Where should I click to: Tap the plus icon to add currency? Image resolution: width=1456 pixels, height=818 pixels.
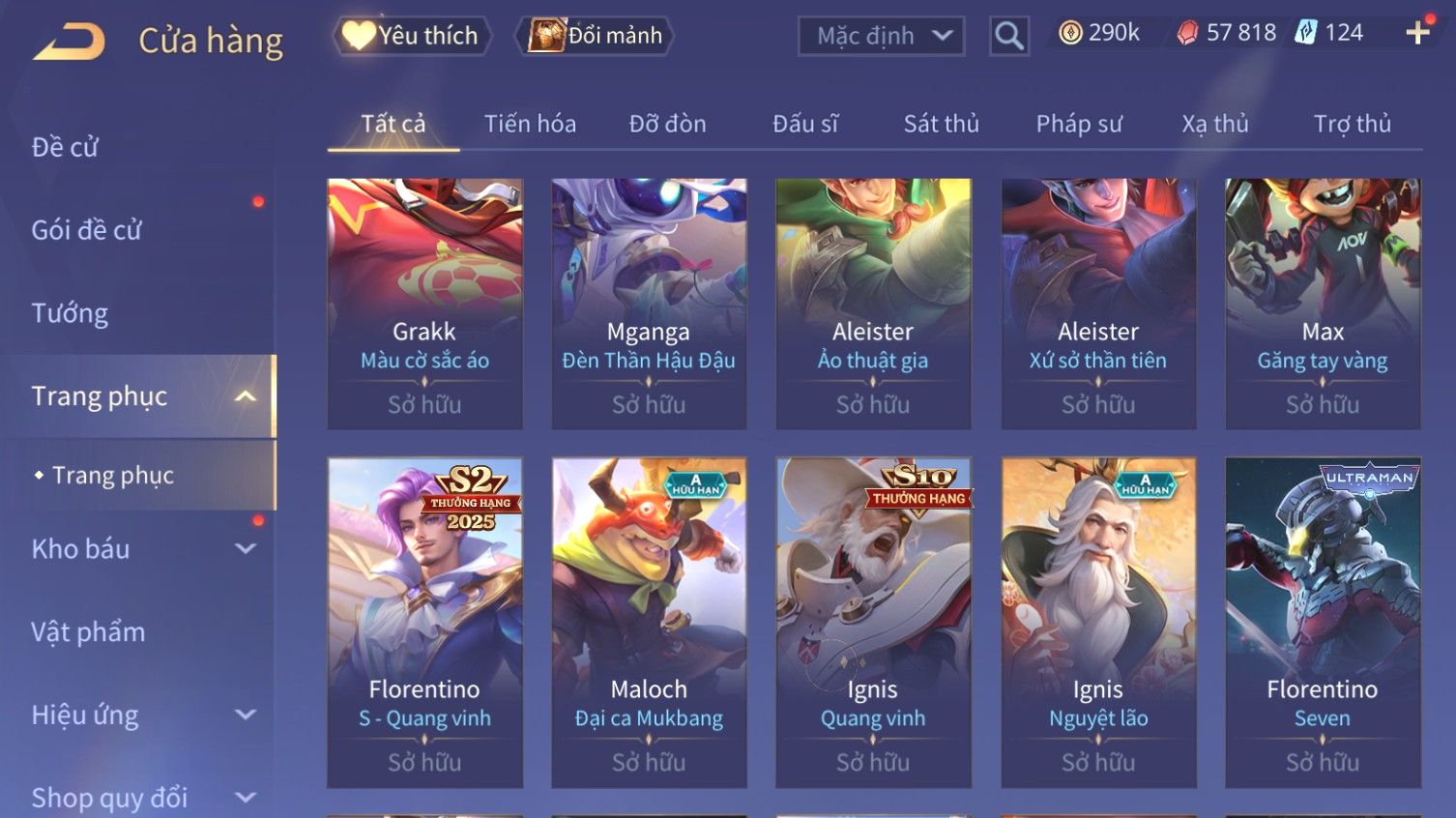(1418, 33)
